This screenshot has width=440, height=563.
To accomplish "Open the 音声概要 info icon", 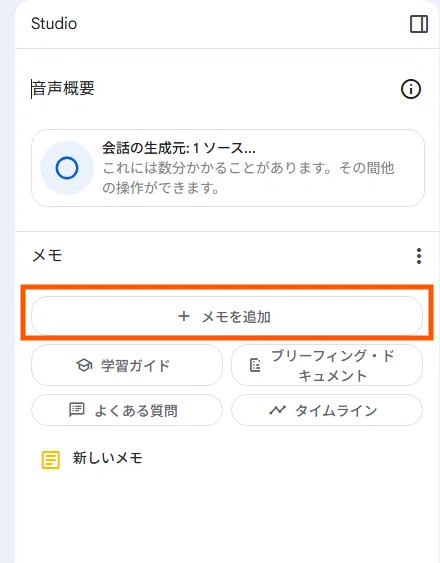I will [411, 89].
